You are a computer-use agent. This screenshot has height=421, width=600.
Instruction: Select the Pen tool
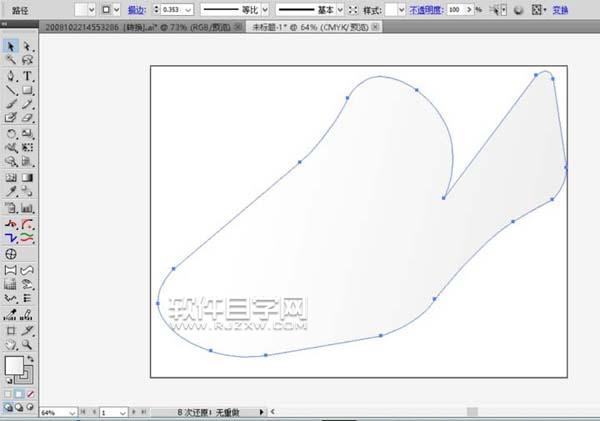pos(11,75)
